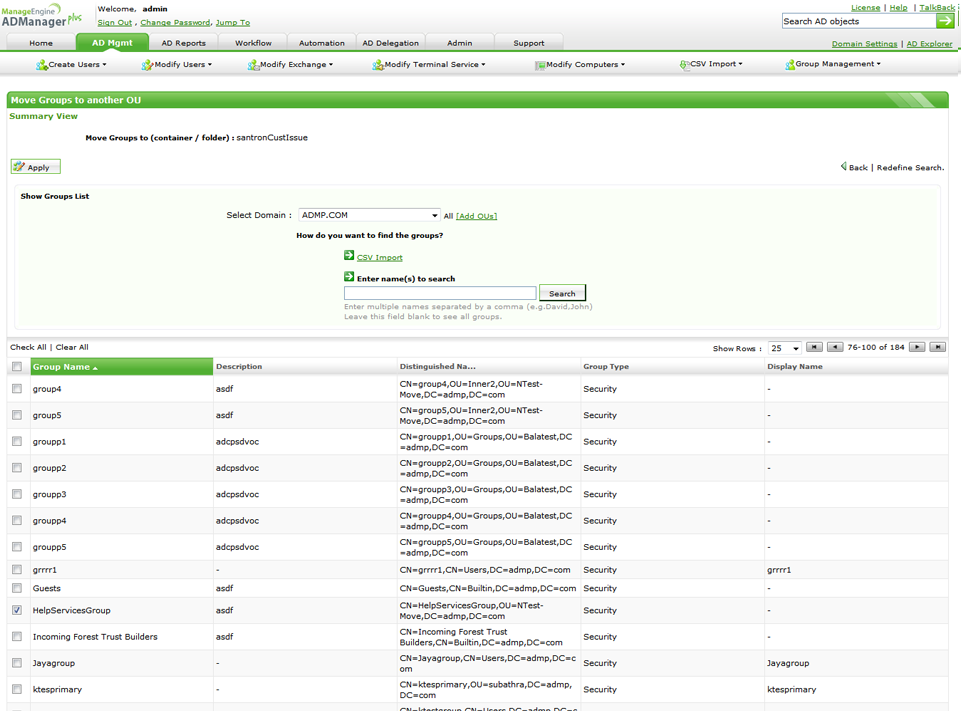Click the Apply button

[x=36, y=167]
